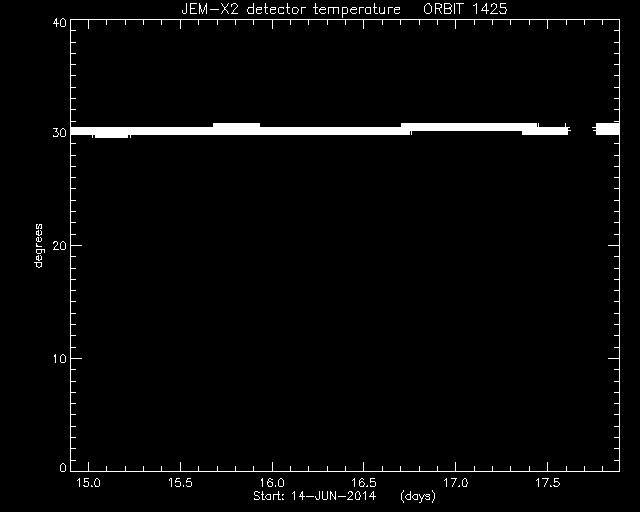Click the vertical axis title degrees
Viewport: 640px width, 512px height.
pyautogui.click(x=38, y=246)
